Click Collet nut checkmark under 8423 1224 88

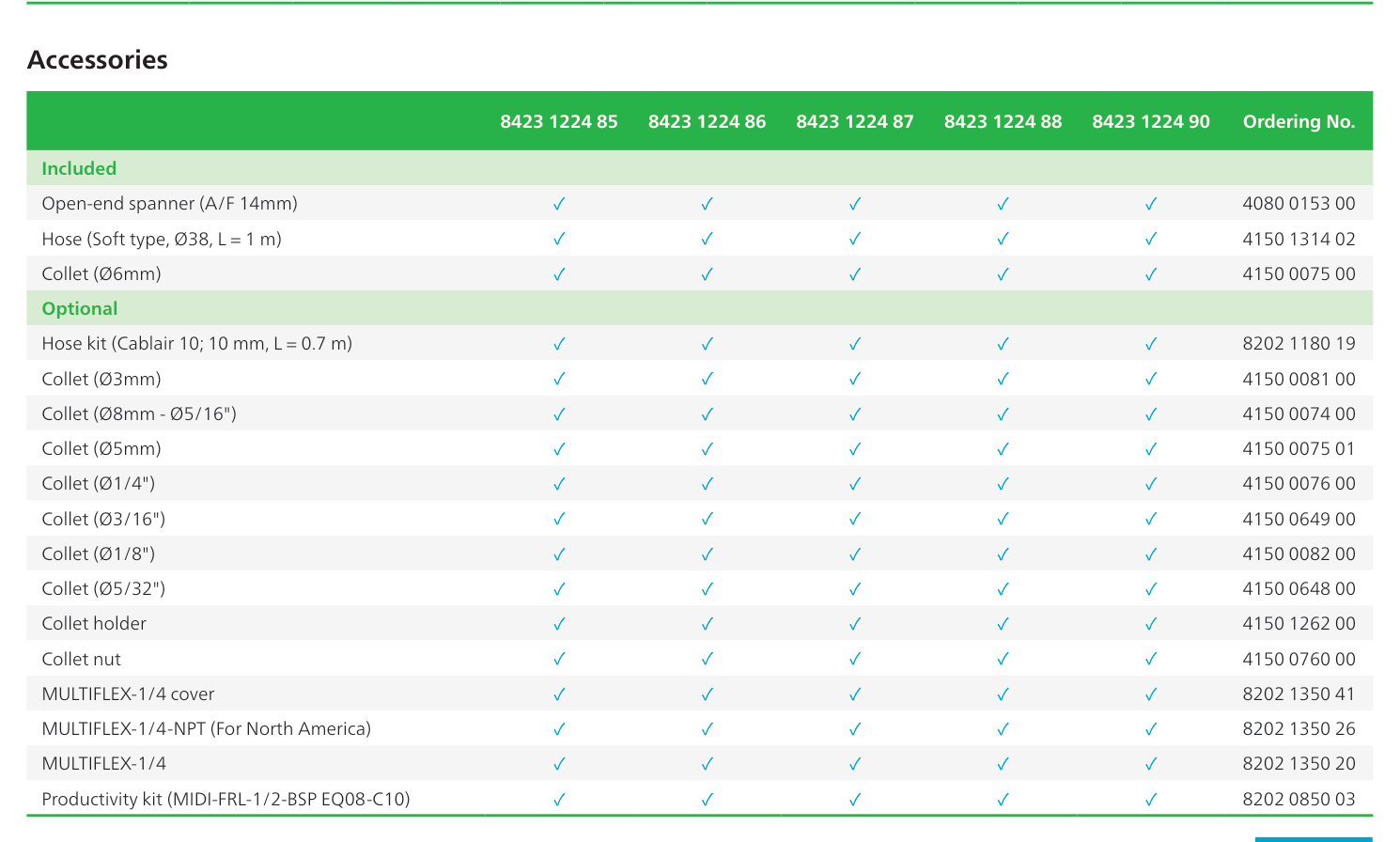click(1003, 660)
